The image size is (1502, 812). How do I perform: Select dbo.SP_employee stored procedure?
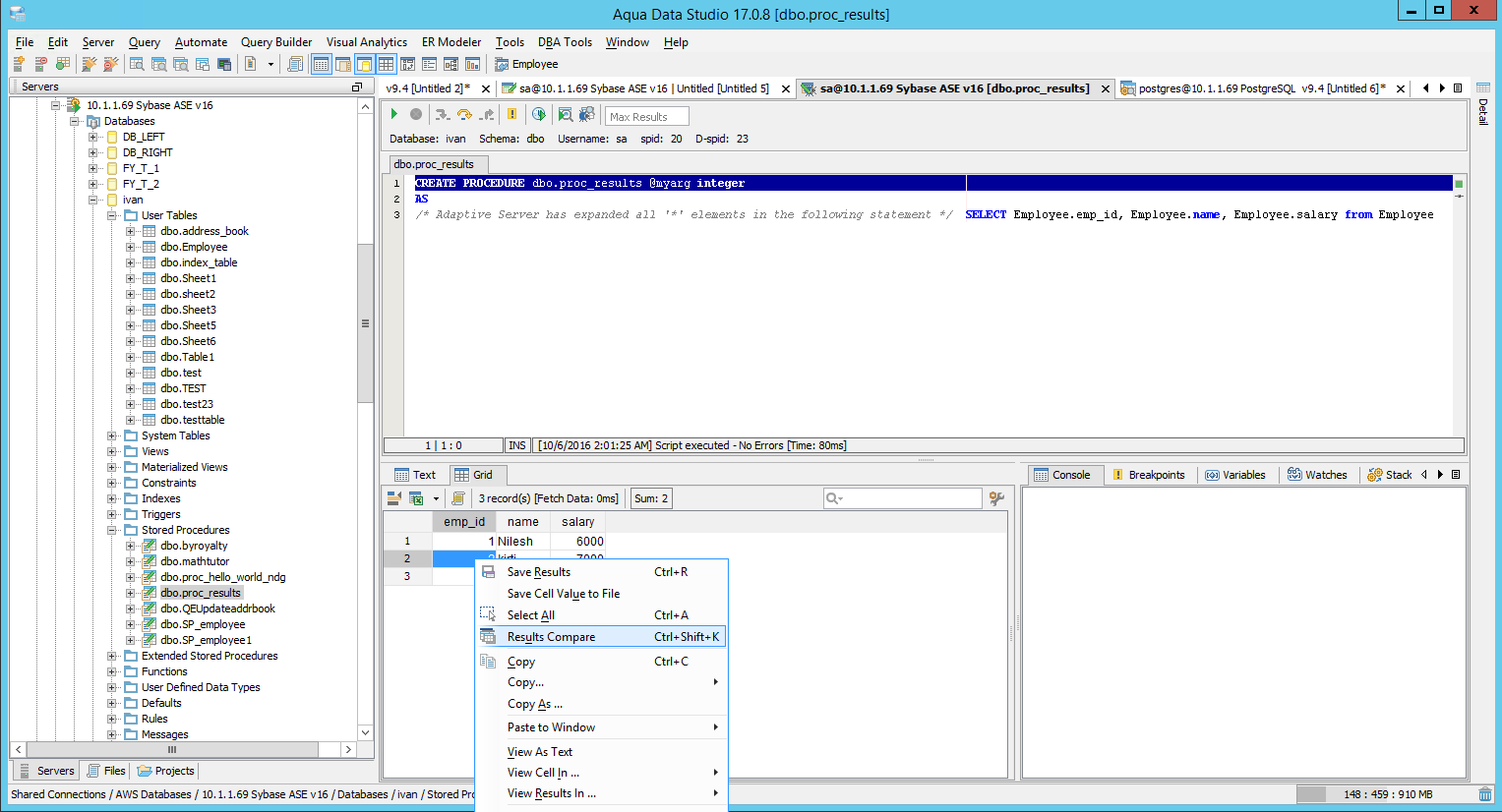point(203,624)
